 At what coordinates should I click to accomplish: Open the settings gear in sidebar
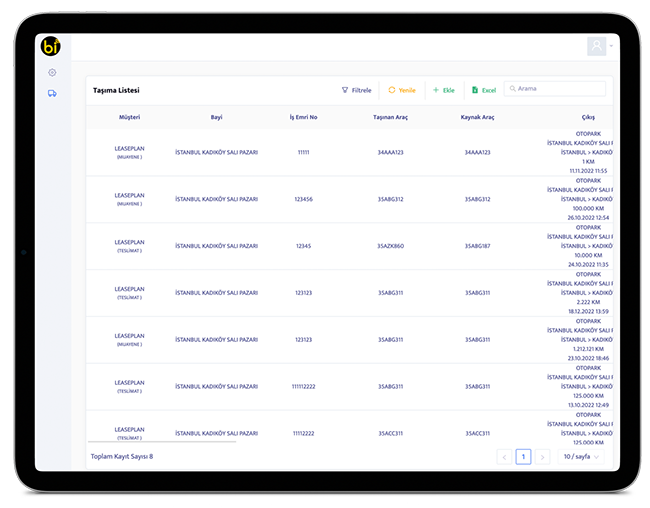click(52, 73)
